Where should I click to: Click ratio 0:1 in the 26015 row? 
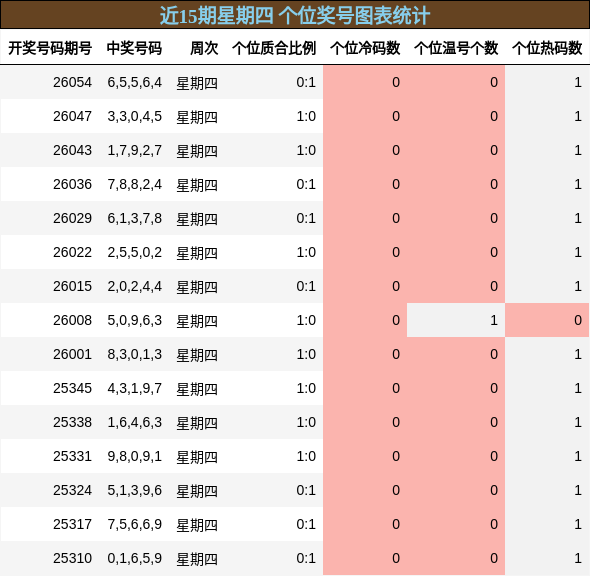pos(306,286)
